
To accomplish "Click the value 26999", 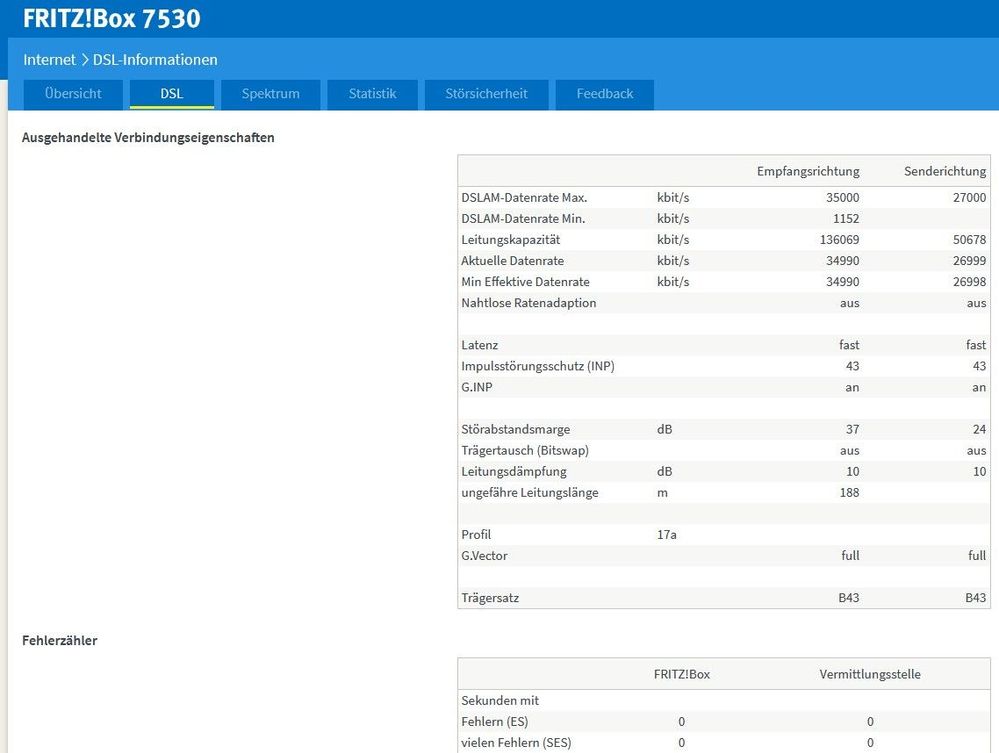I will click(x=969, y=261).
